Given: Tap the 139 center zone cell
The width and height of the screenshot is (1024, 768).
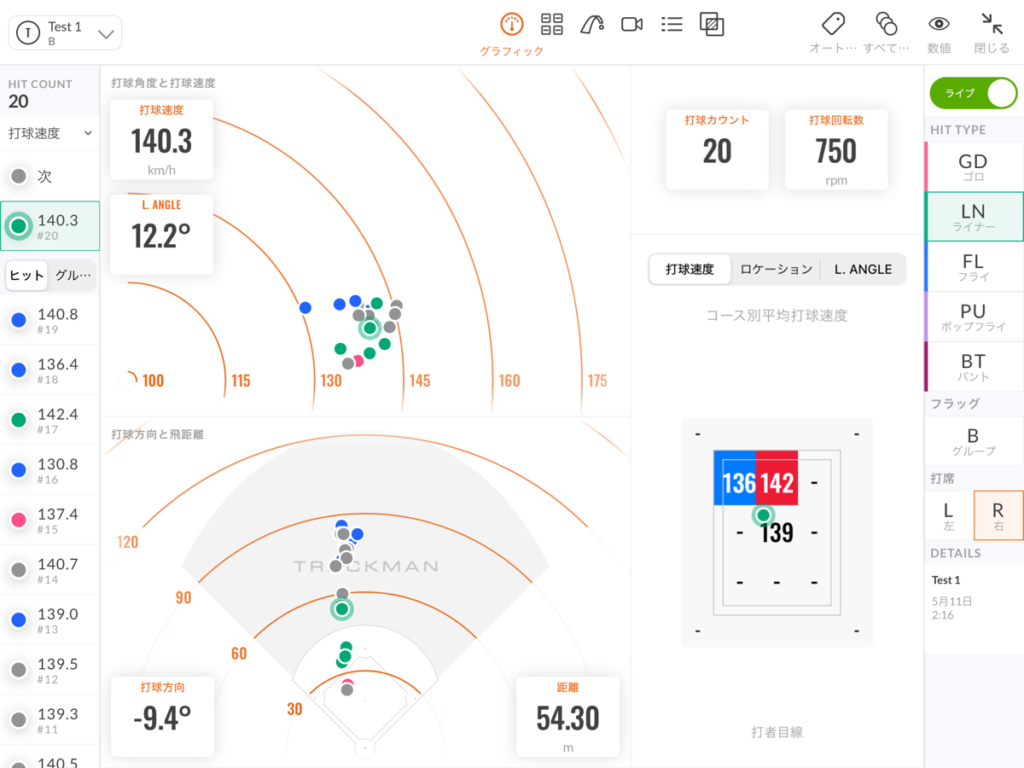Looking at the screenshot, I should pyautogui.click(x=776, y=533).
